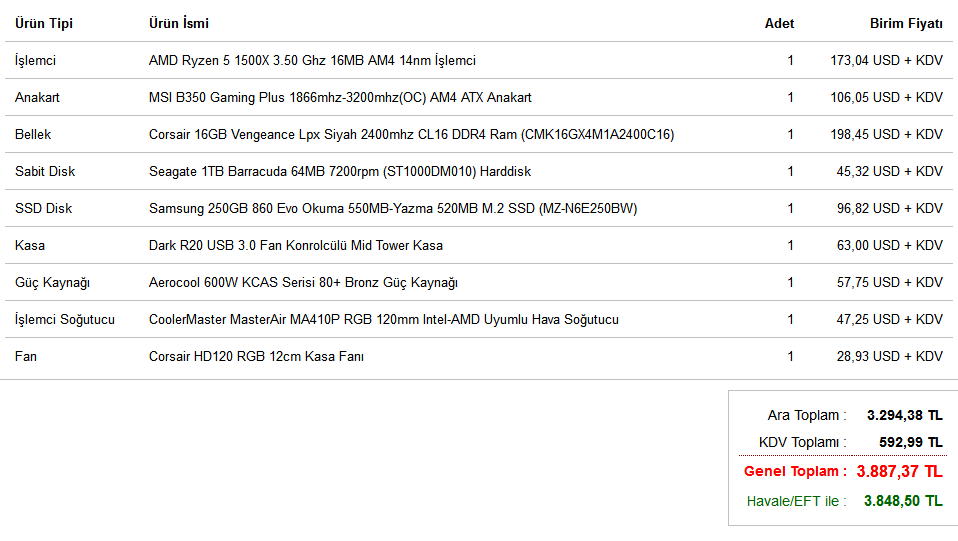The width and height of the screenshot is (958, 541).
Task: Click the KDV Toplamı label
Action: [802, 442]
